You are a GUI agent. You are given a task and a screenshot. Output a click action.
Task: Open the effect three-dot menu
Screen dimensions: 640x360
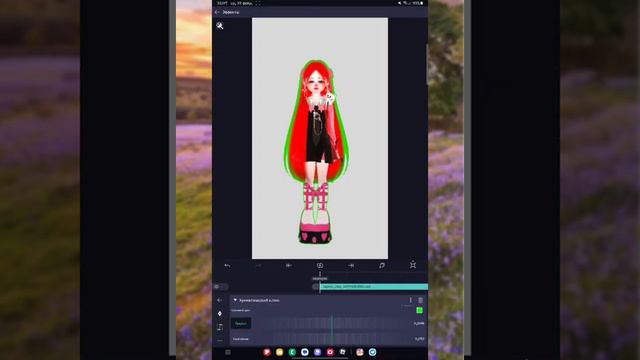pos(411,300)
